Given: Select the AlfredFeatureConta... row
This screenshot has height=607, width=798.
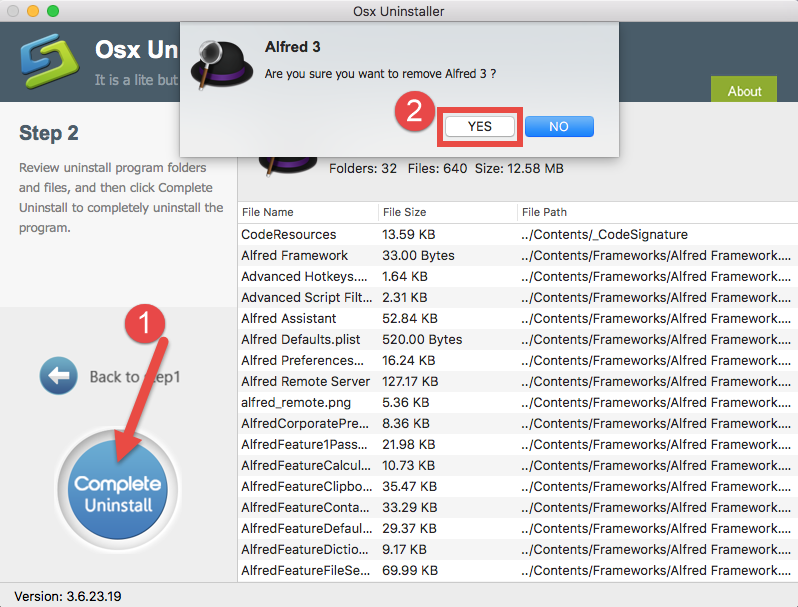Looking at the screenshot, I should click(x=518, y=508).
